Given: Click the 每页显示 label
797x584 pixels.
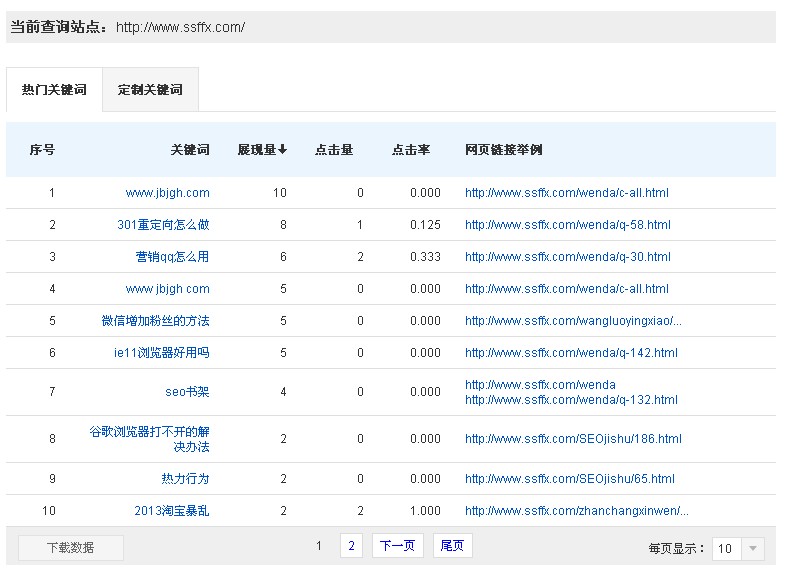Looking at the screenshot, I should click(x=677, y=548).
